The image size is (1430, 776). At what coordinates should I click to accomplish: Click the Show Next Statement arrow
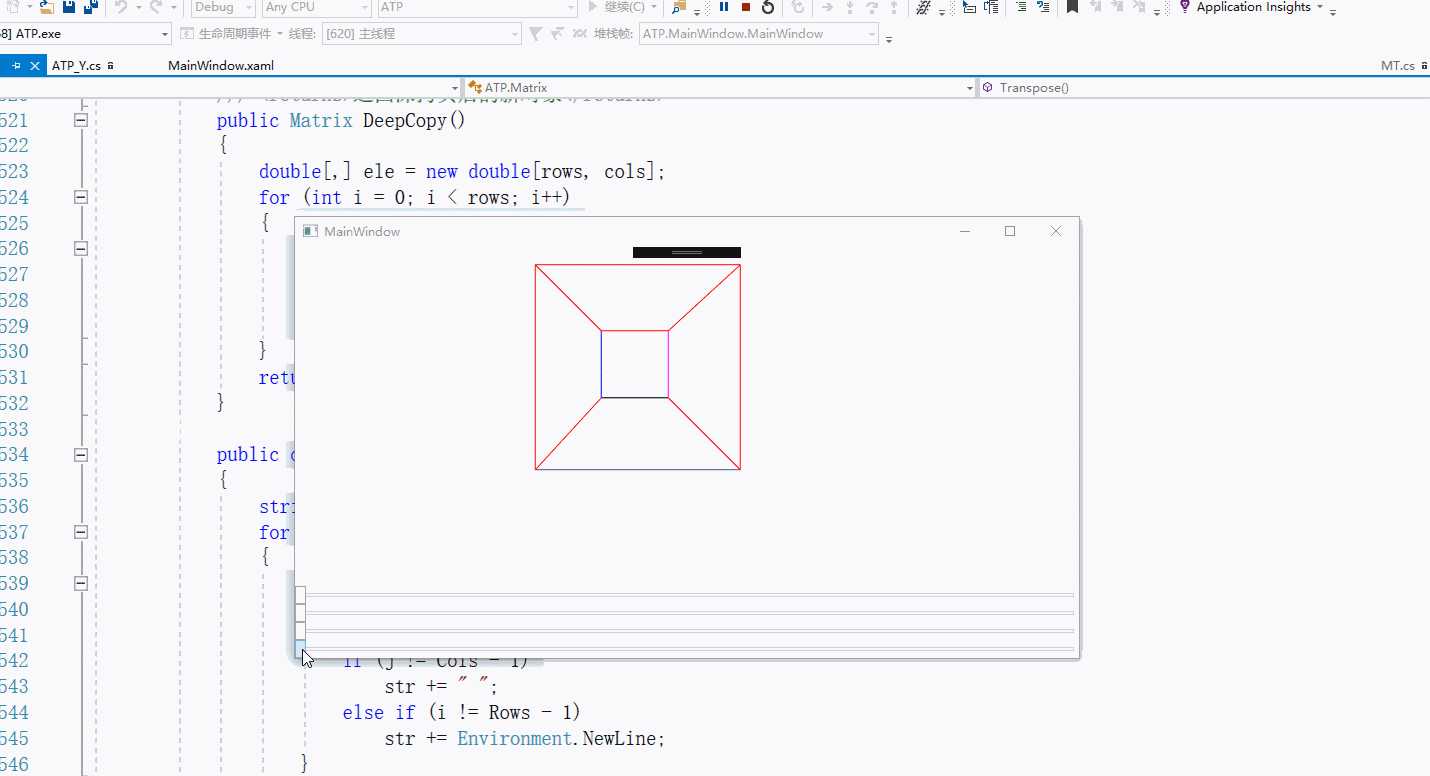pos(827,7)
